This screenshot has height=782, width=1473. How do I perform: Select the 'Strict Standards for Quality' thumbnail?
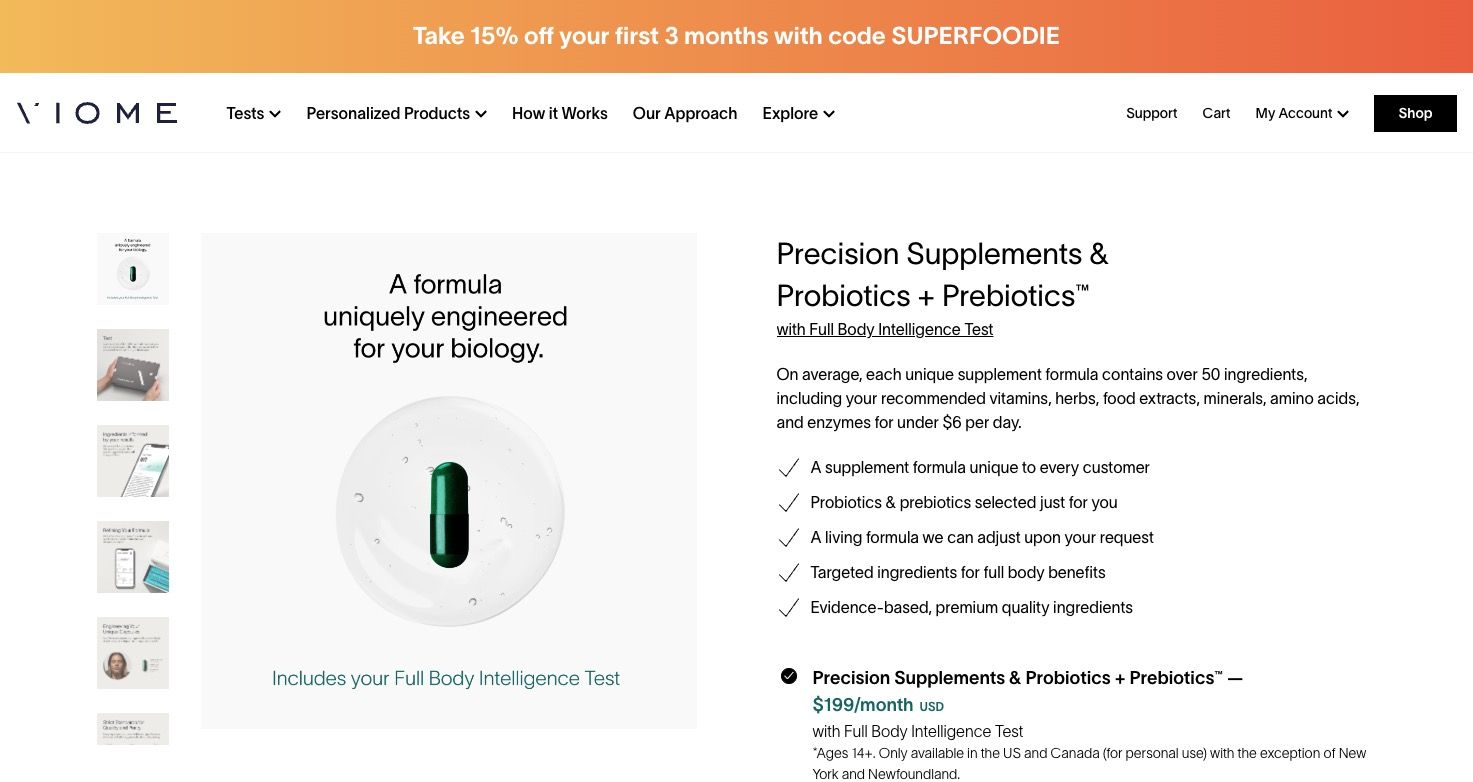(132, 729)
